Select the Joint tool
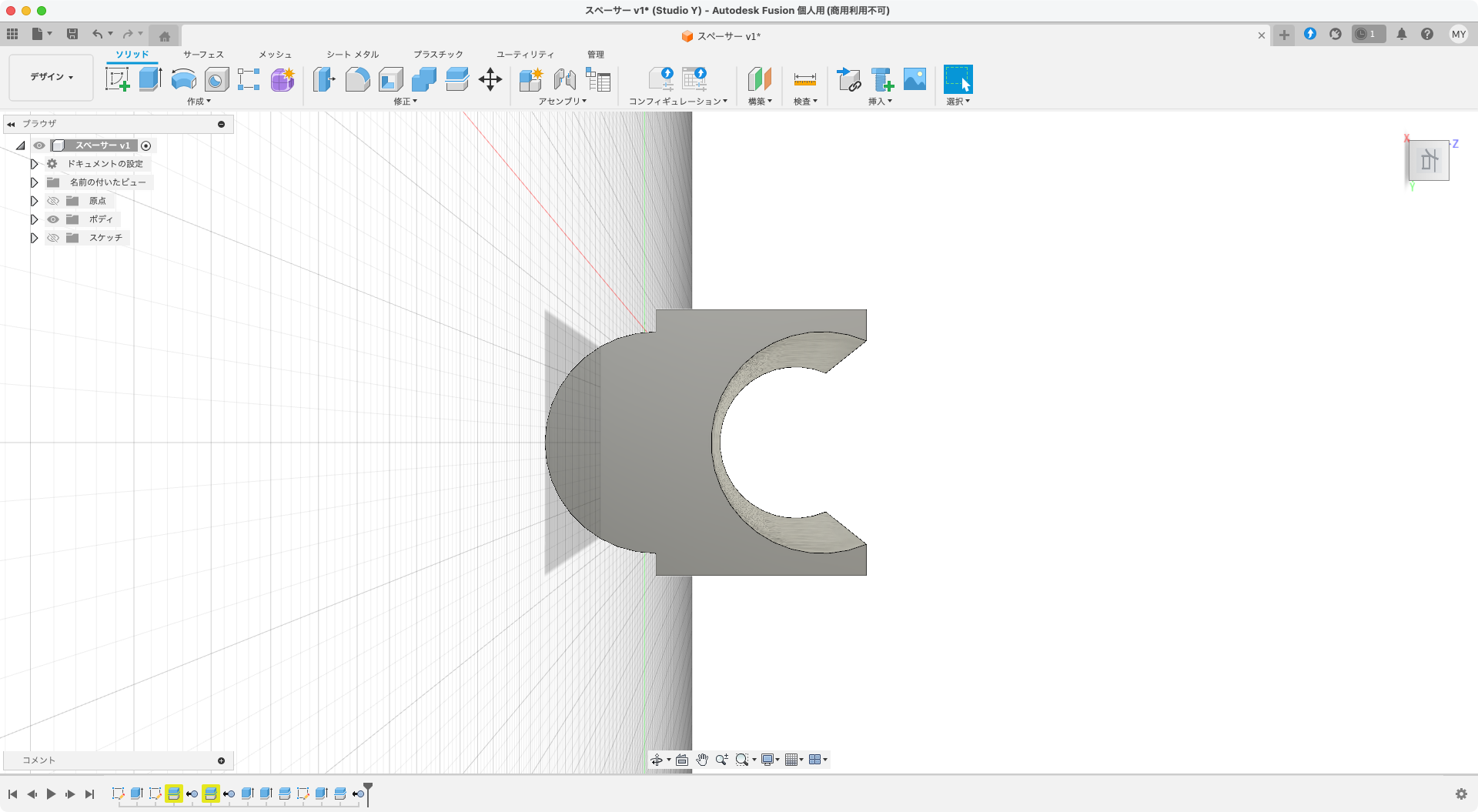 pyautogui.click(x=564, y=79)
